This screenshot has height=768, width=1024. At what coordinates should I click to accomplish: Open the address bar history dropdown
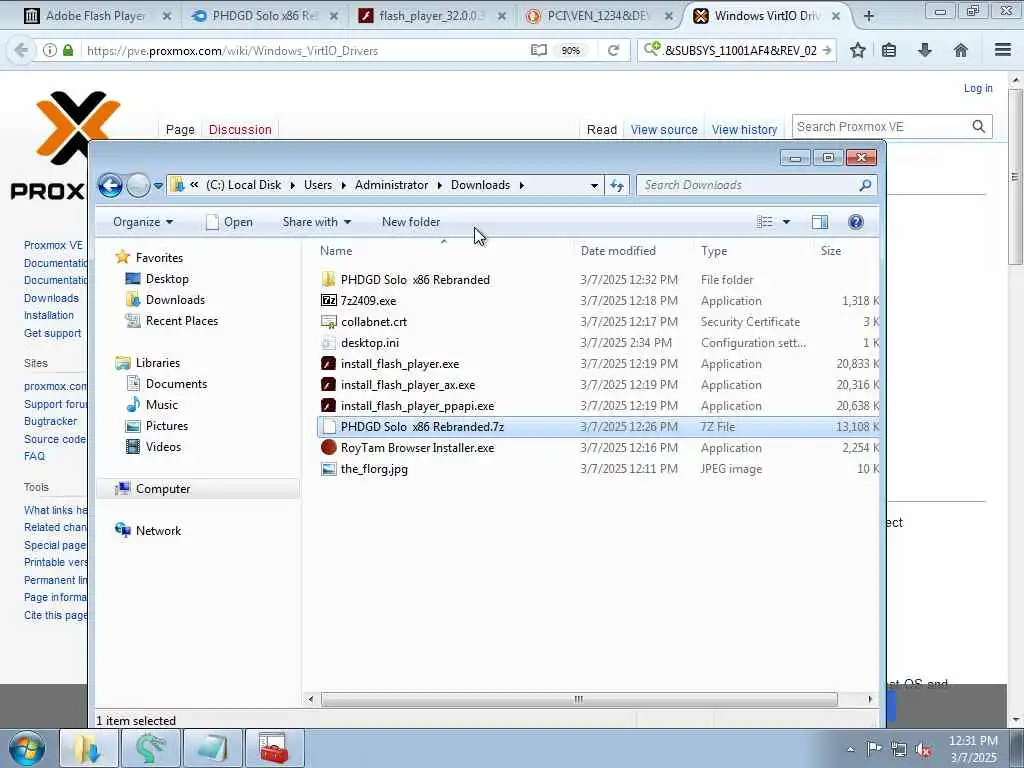point(594,185)
